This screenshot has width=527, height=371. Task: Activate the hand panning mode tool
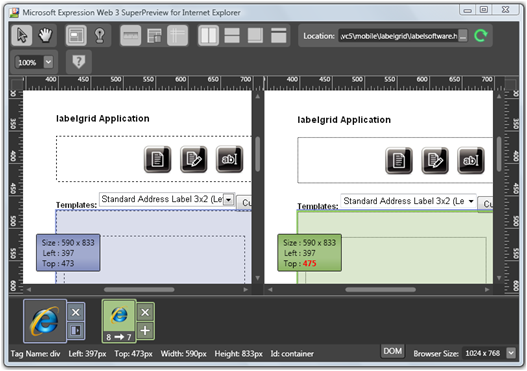pyautogui.click(x=45, y=35)
